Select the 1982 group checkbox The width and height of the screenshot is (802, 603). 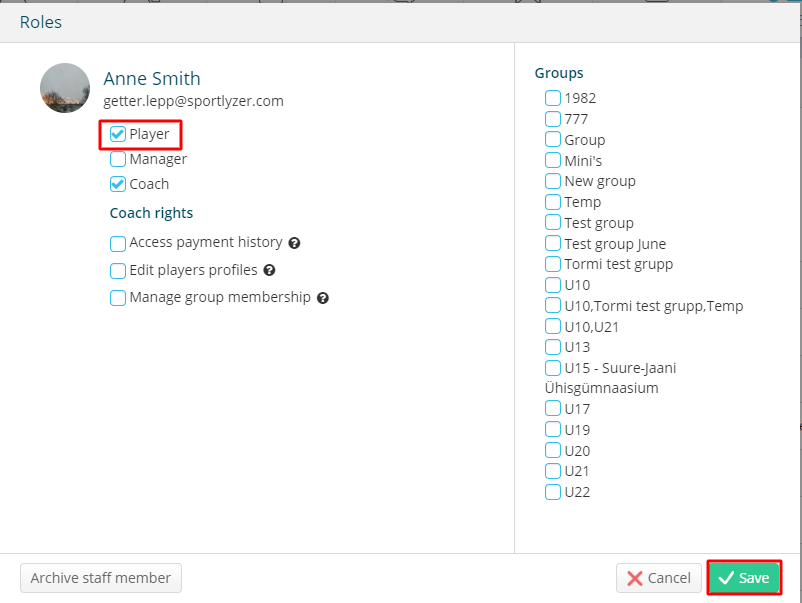[x=553, y=98]
